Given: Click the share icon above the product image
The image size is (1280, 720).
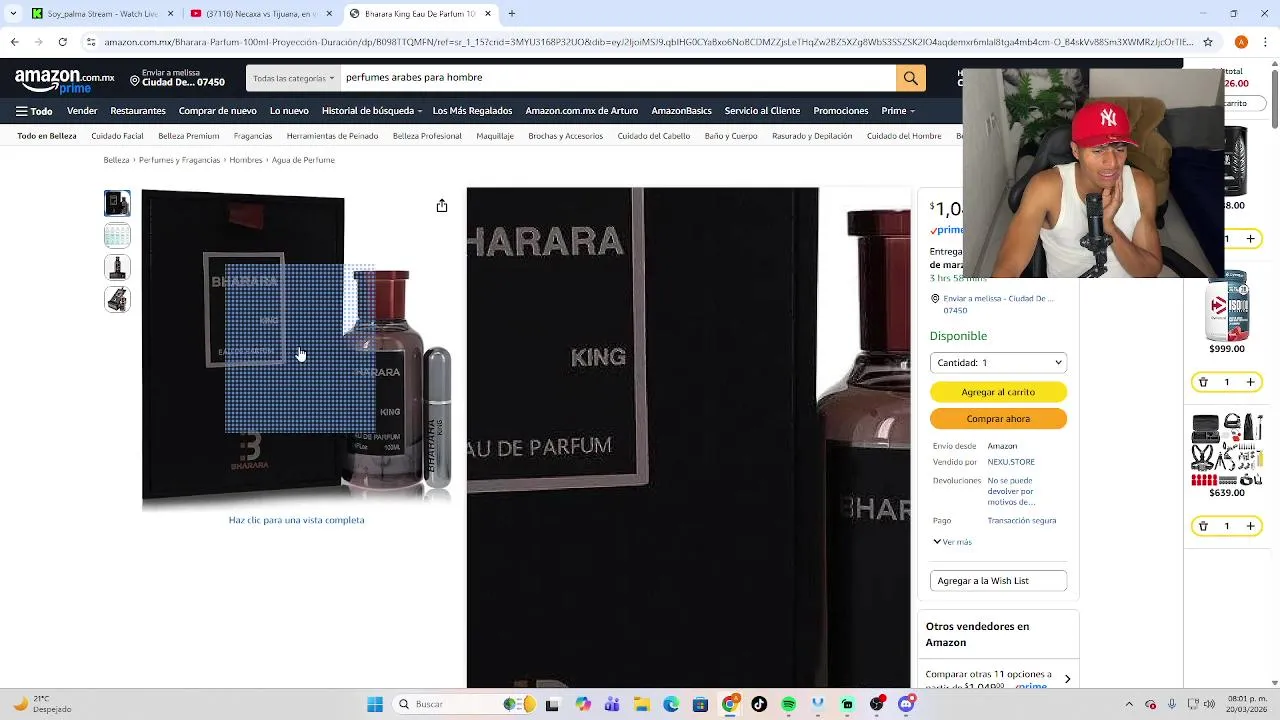Looking at the screenshot, I should (442, 205).
